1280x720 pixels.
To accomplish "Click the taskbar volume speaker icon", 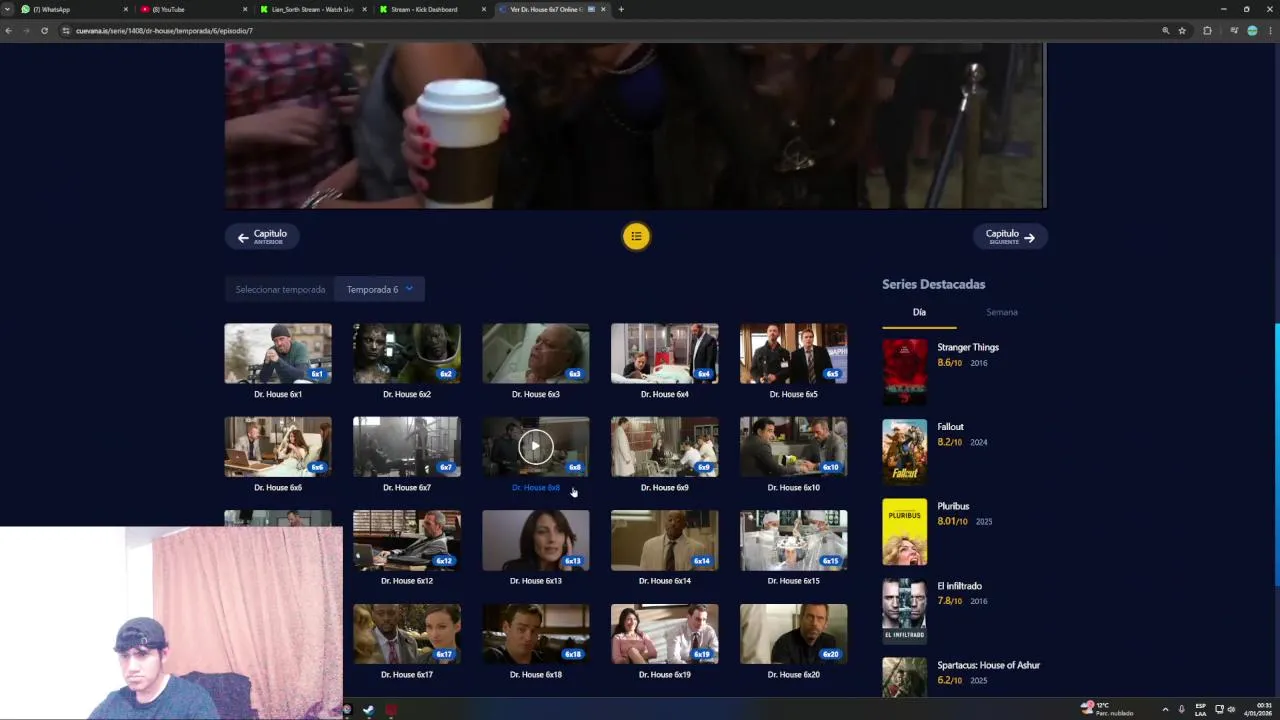I will pyautogui.click(x=1231, y=709).
